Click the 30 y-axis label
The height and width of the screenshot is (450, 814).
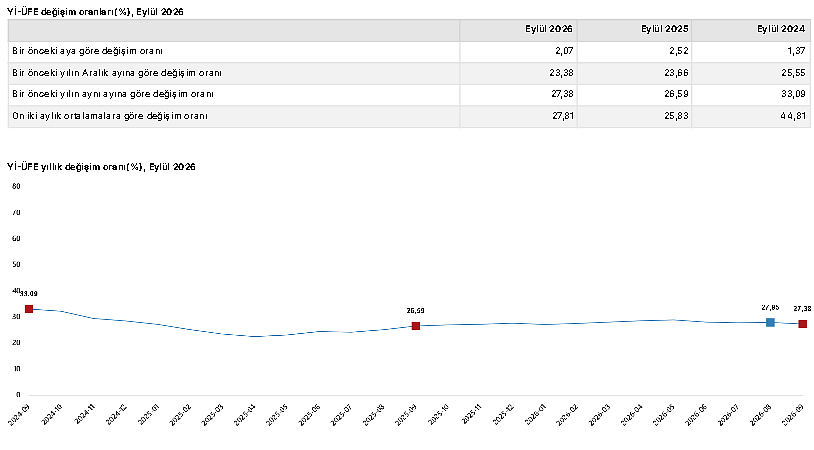point(16,317)
